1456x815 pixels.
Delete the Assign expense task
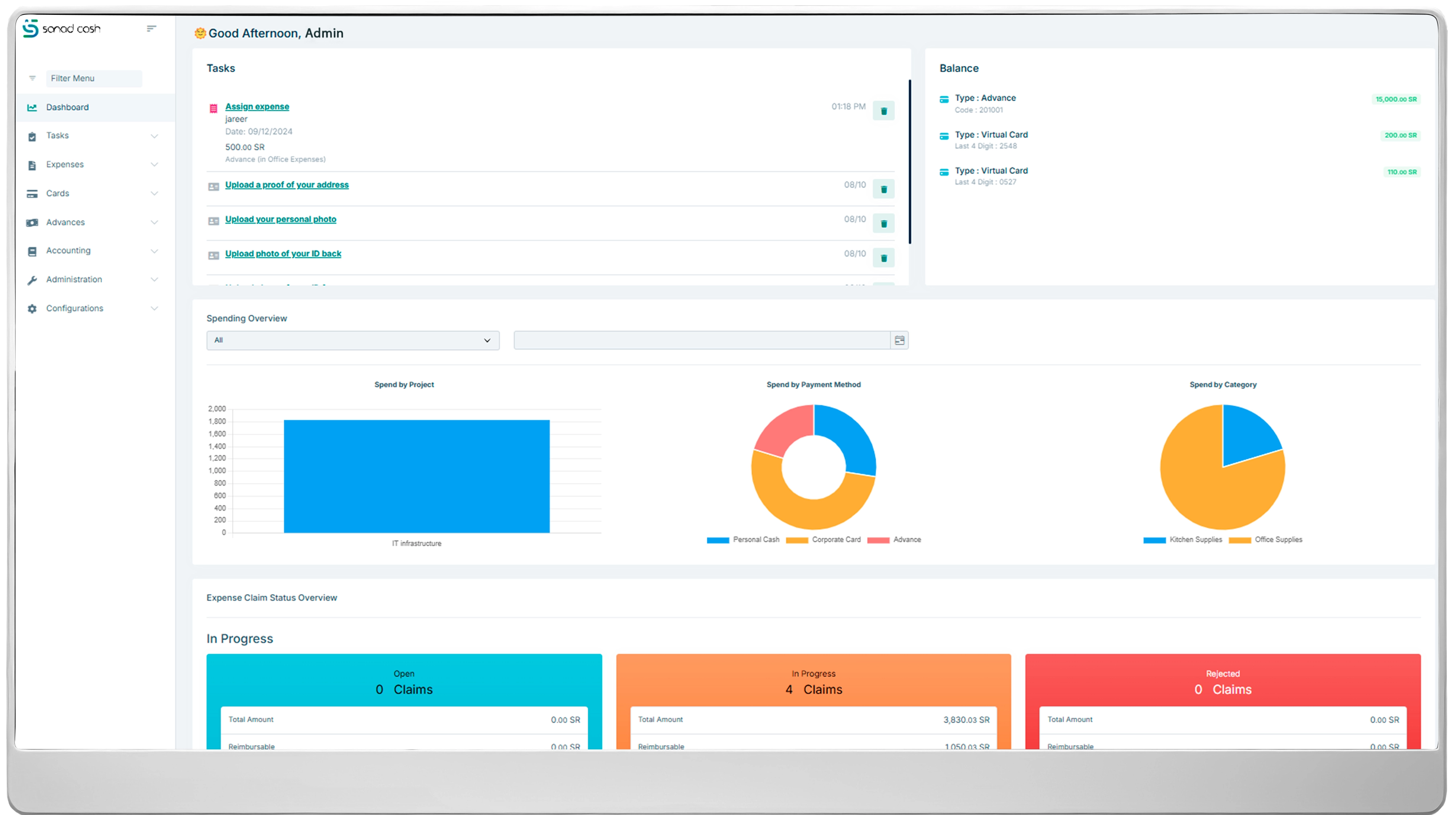[884, 111]
